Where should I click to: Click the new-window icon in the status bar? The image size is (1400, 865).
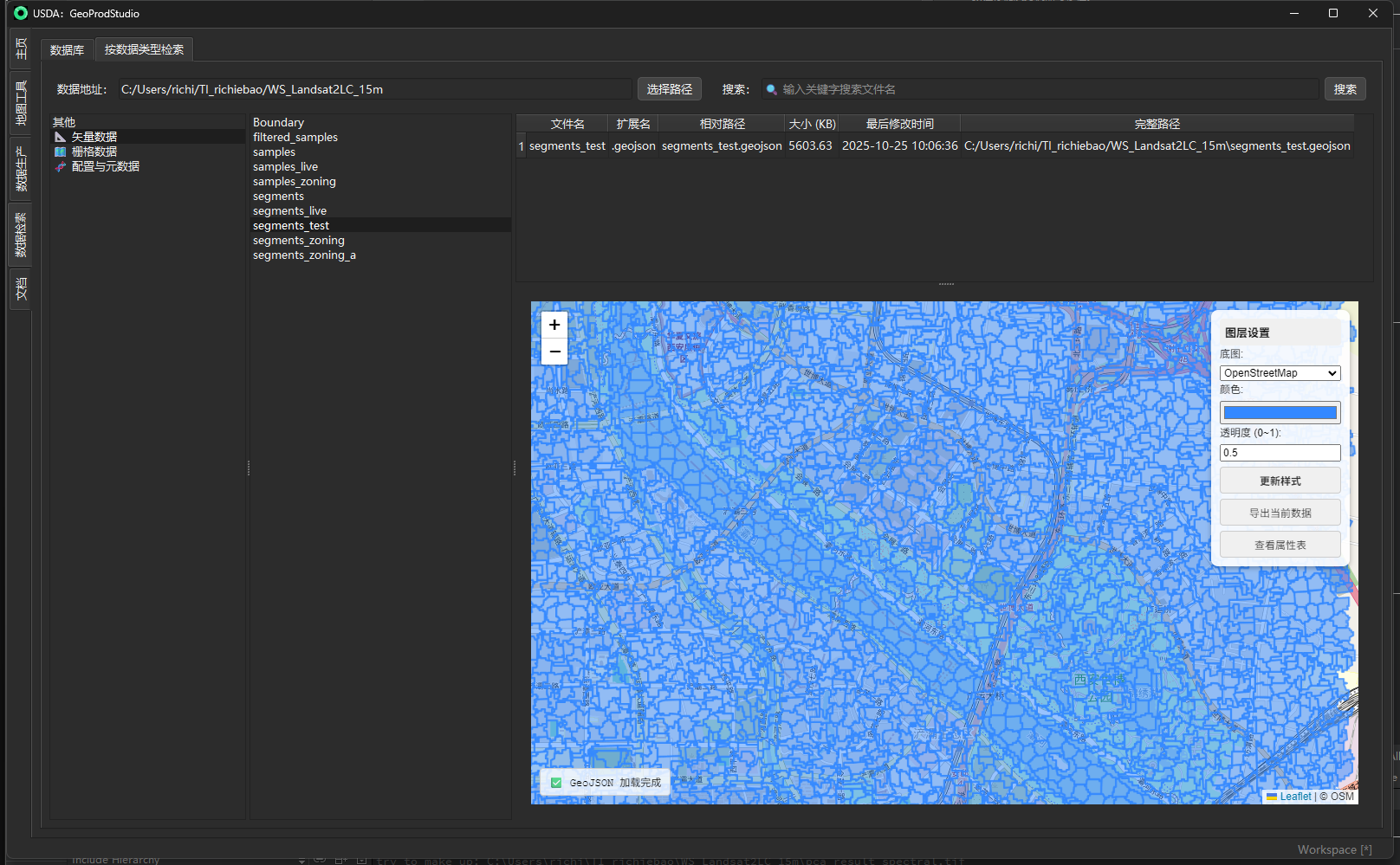tap(340, 859)
